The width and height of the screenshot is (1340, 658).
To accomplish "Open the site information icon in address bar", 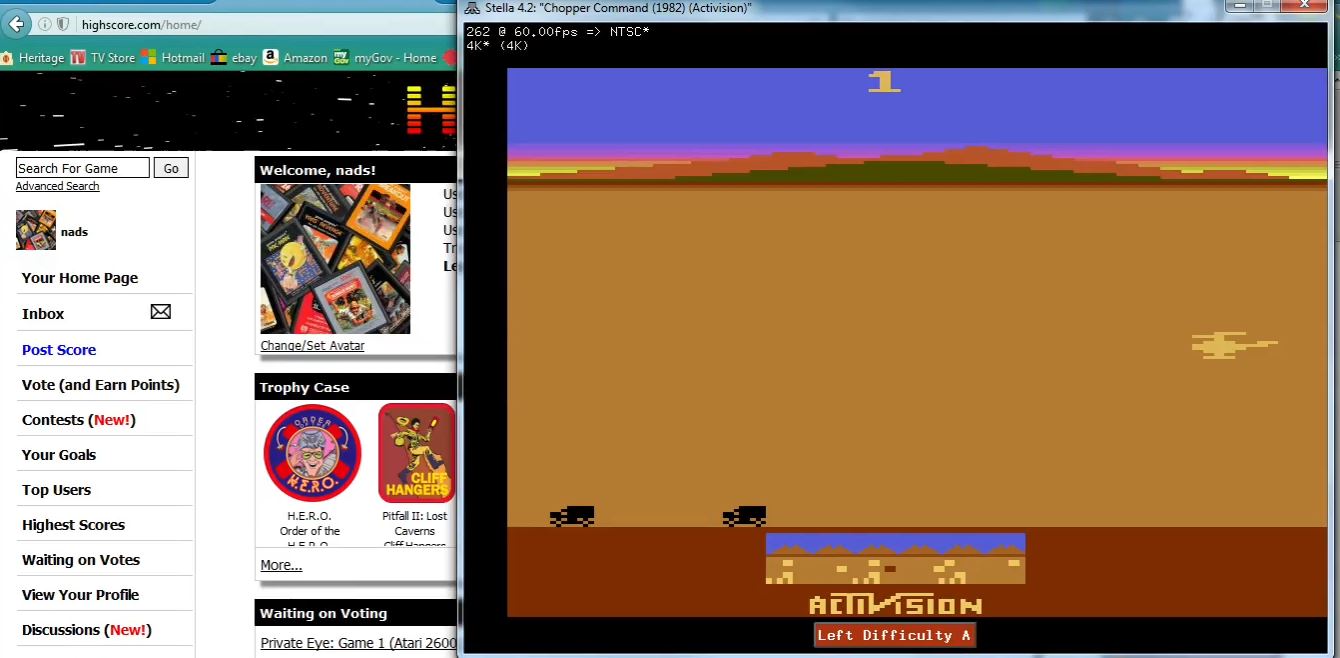I will click(45, 24).
